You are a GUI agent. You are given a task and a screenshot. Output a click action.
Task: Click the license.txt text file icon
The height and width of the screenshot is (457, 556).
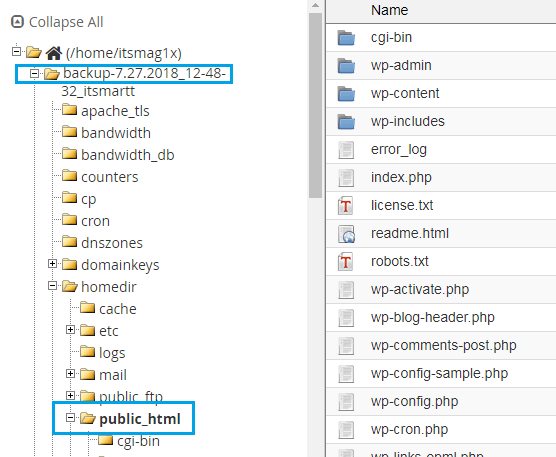(x=346, y=206)
